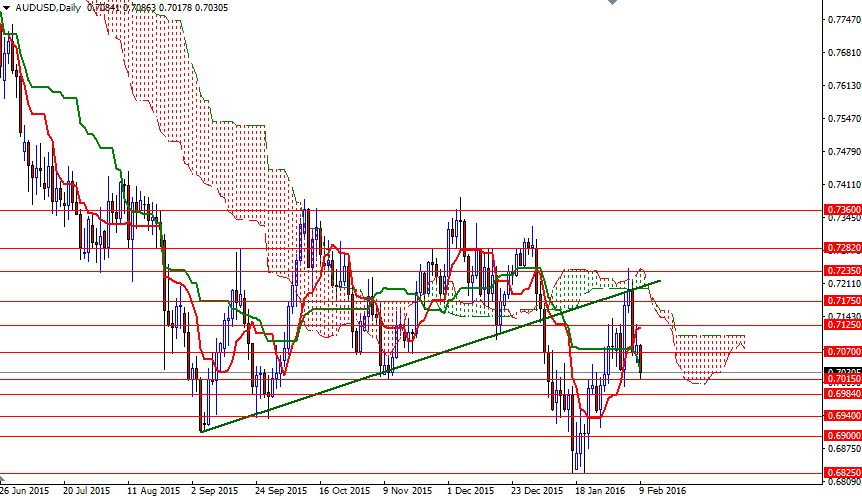Select the 0.69400 price level label
The image size is (862, 499).
pyautogui.click(x=843, y=416)
